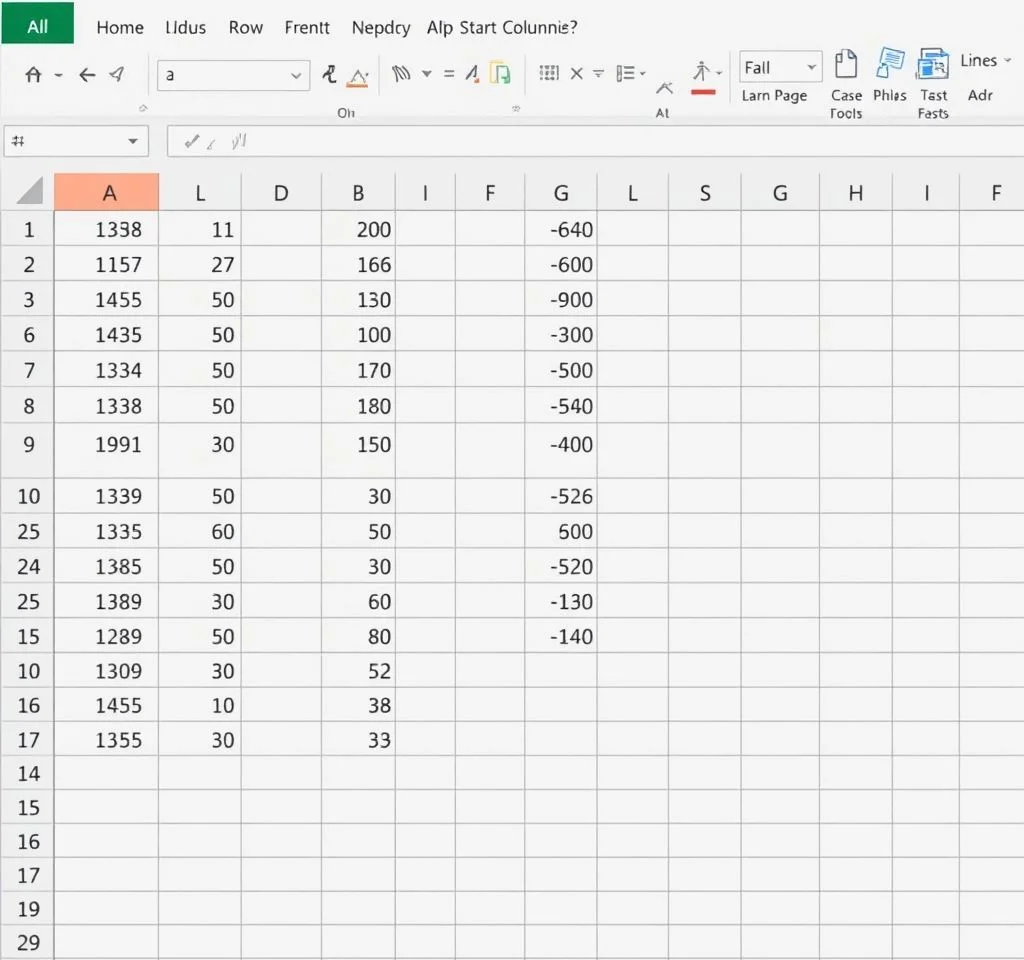Click the Larn Page label
Screen dimensions: 1024x960
pyautogui.click(x=774, y=96)
